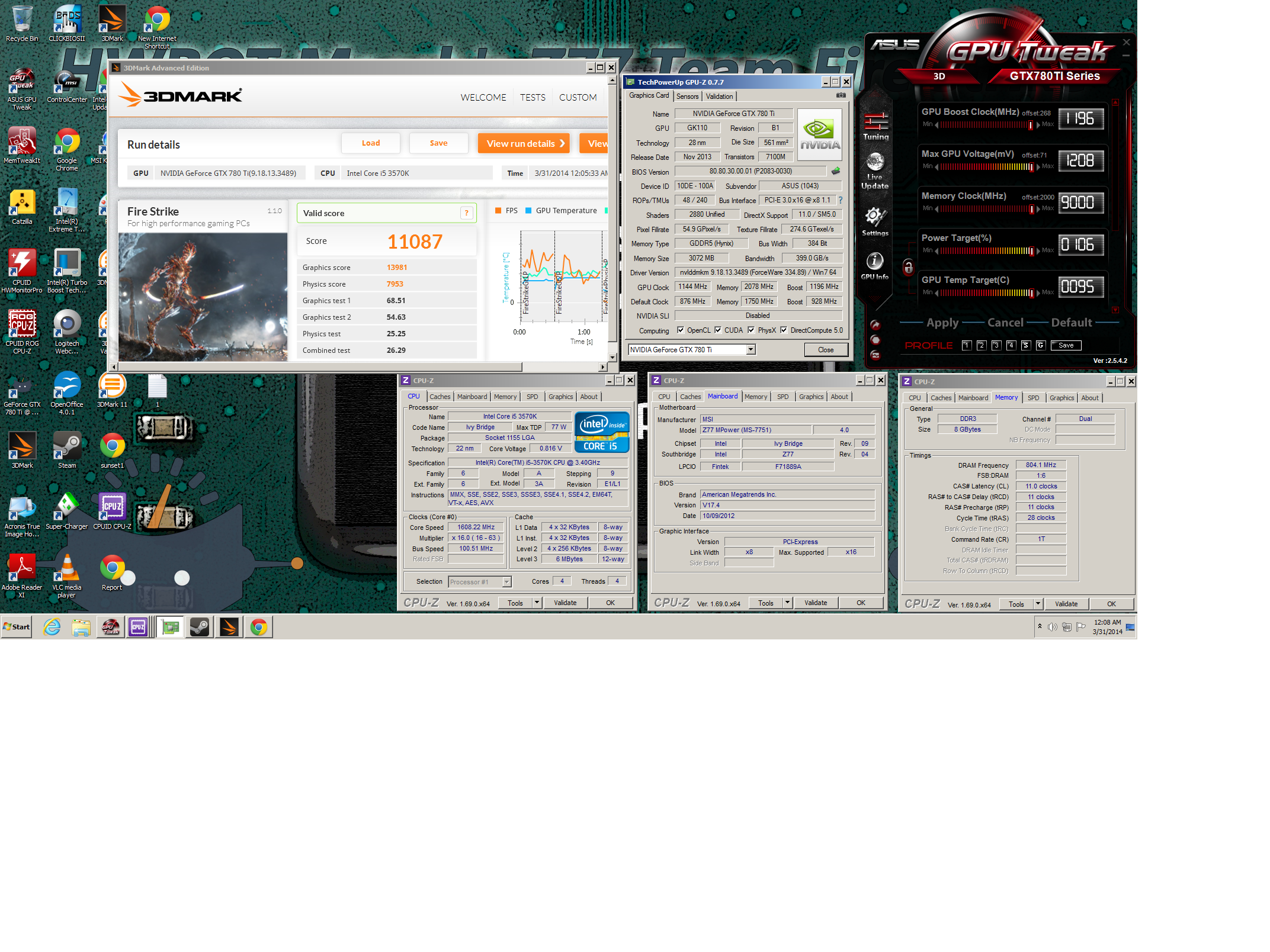
Task: Switch to the CUSTOM tab in 3DMark
Action: (x=578, y=98)
